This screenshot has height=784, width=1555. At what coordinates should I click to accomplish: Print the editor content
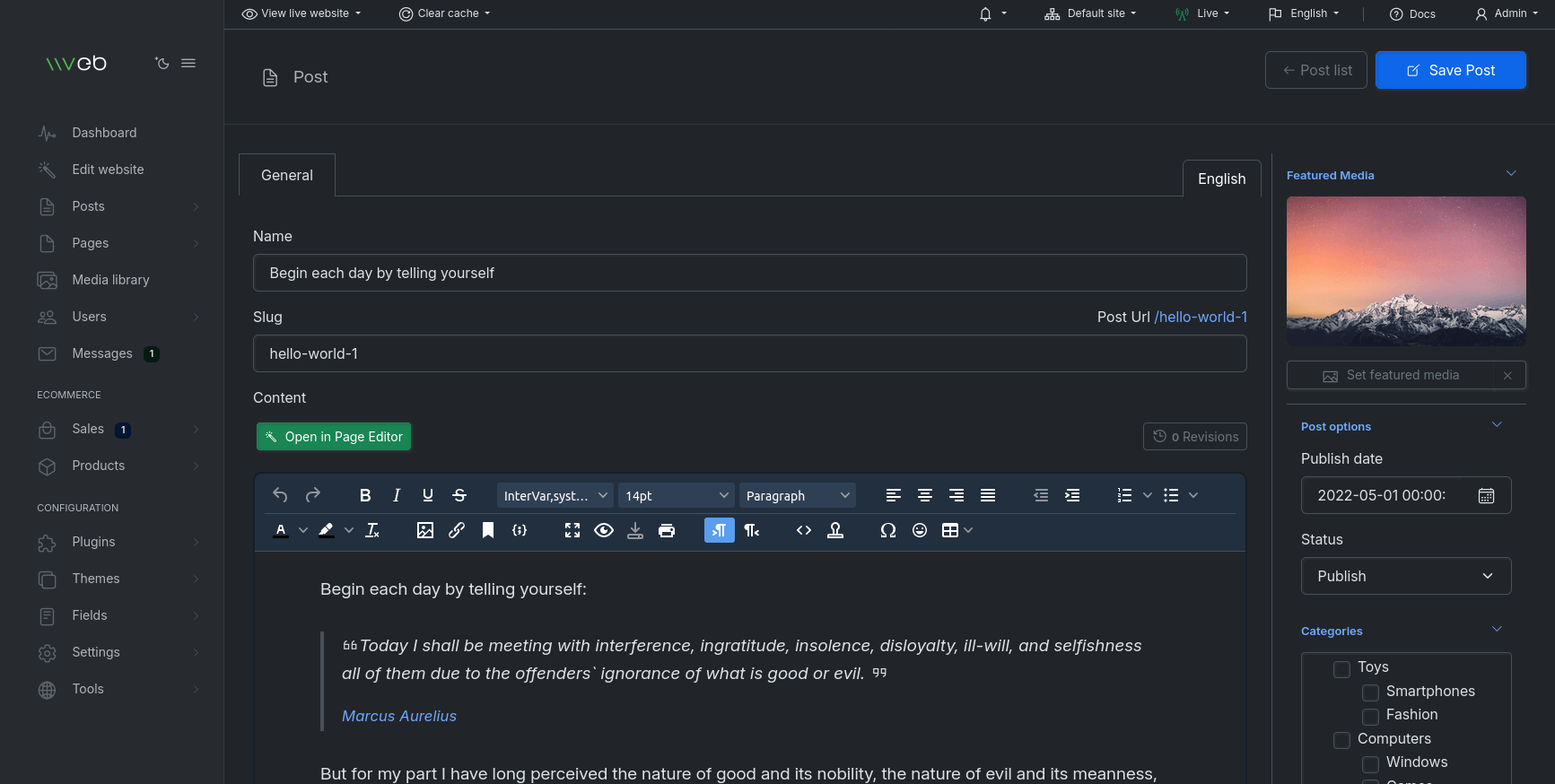[667, 530]
